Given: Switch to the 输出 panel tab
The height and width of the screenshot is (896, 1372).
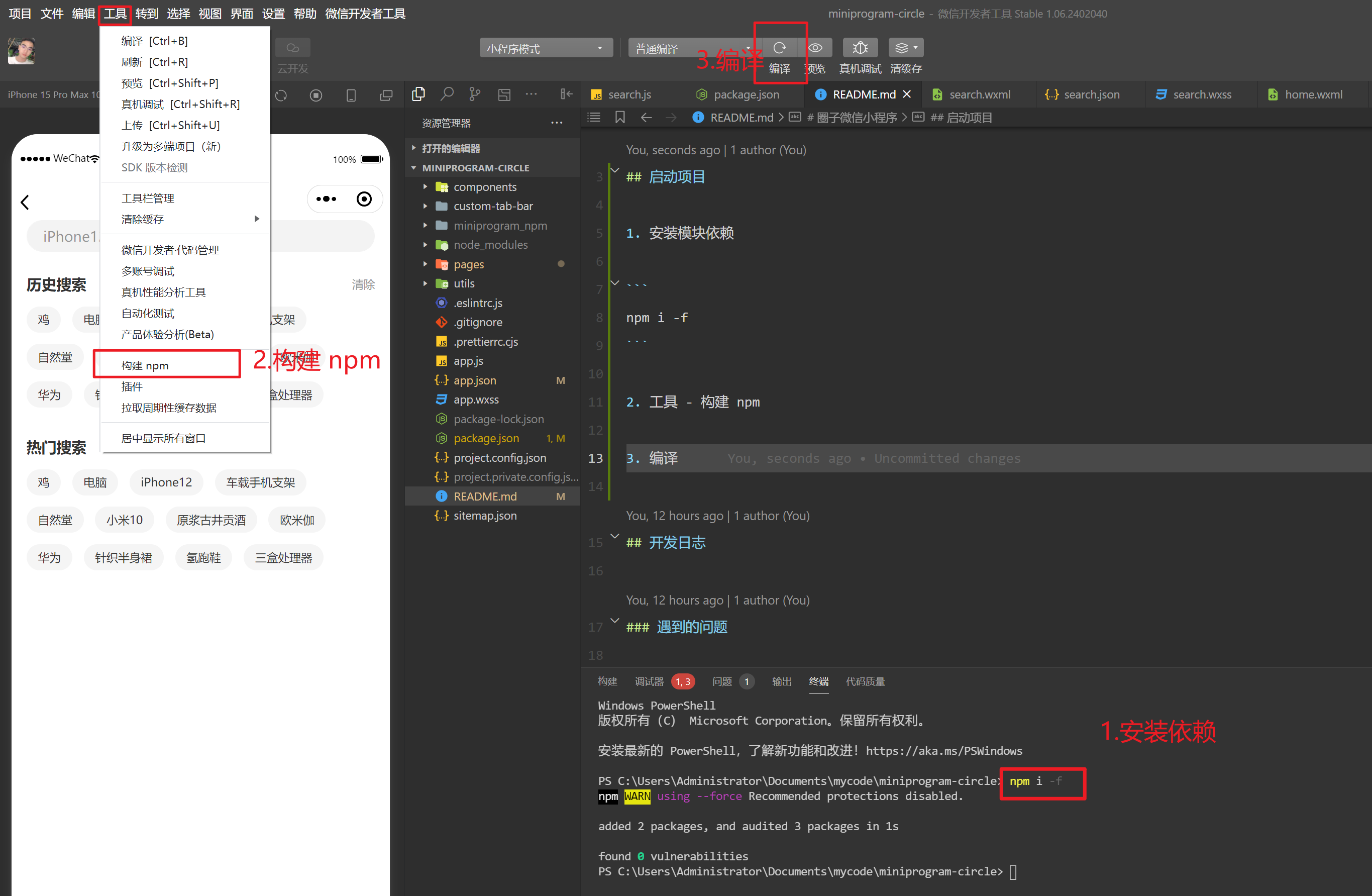Looking at the screenshot, I should [x=781, y=681].
